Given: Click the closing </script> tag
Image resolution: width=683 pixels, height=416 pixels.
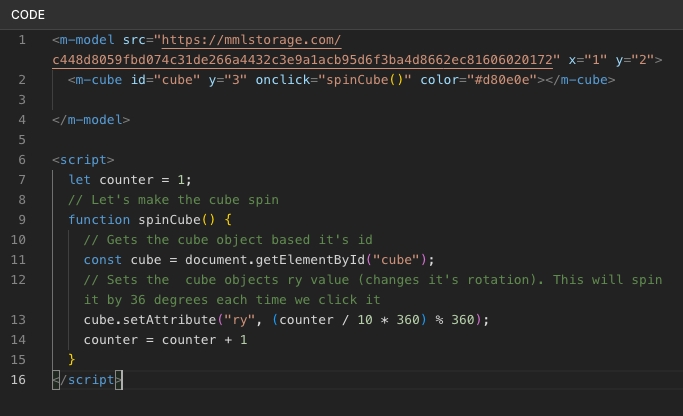Looking at the screenshot, I should pos(87,380).
